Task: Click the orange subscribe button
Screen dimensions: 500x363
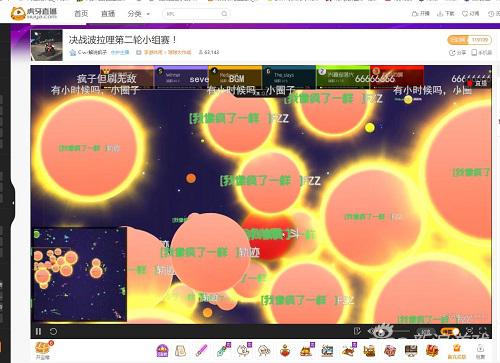Action: pyautogui.click(x=458, y=40)
